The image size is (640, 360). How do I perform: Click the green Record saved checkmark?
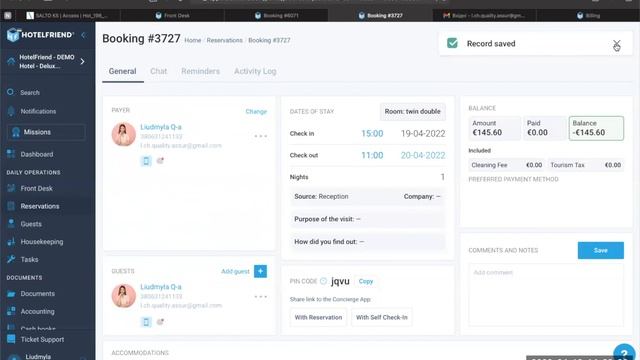(x=452, y=43)
